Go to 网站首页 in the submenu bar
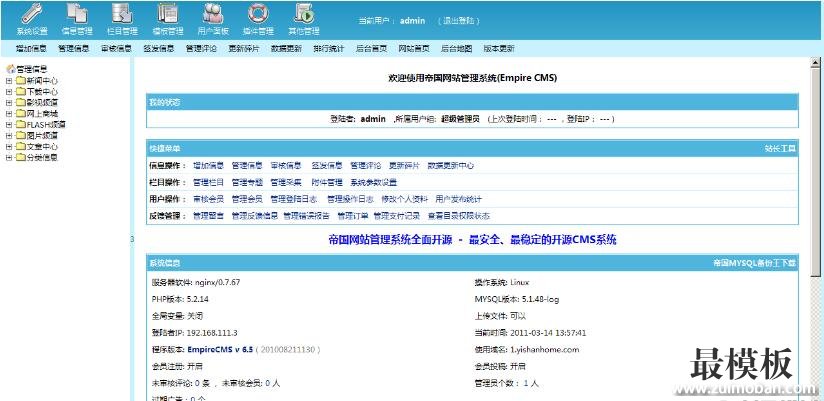The image size is (824, 401). (414, 48)
